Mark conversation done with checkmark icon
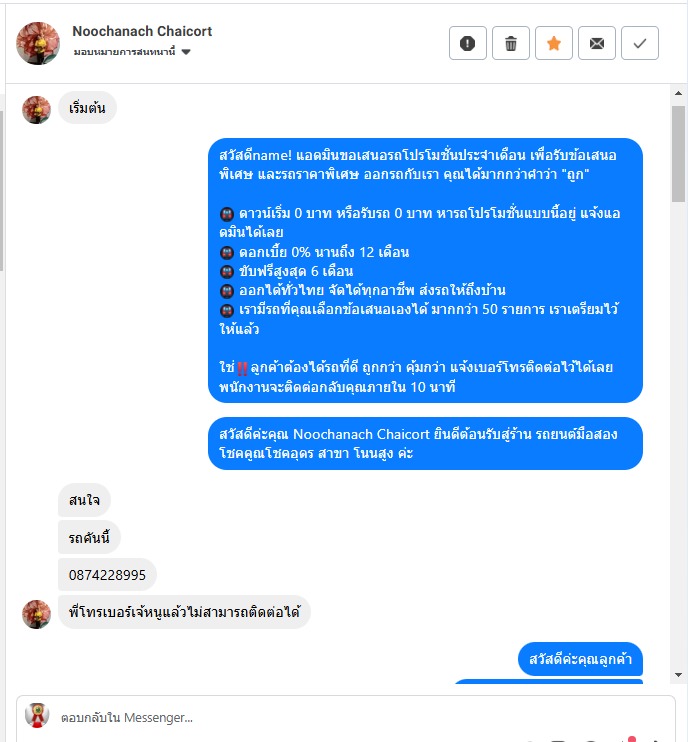688x742 pixels. click(x=640, y=43)
